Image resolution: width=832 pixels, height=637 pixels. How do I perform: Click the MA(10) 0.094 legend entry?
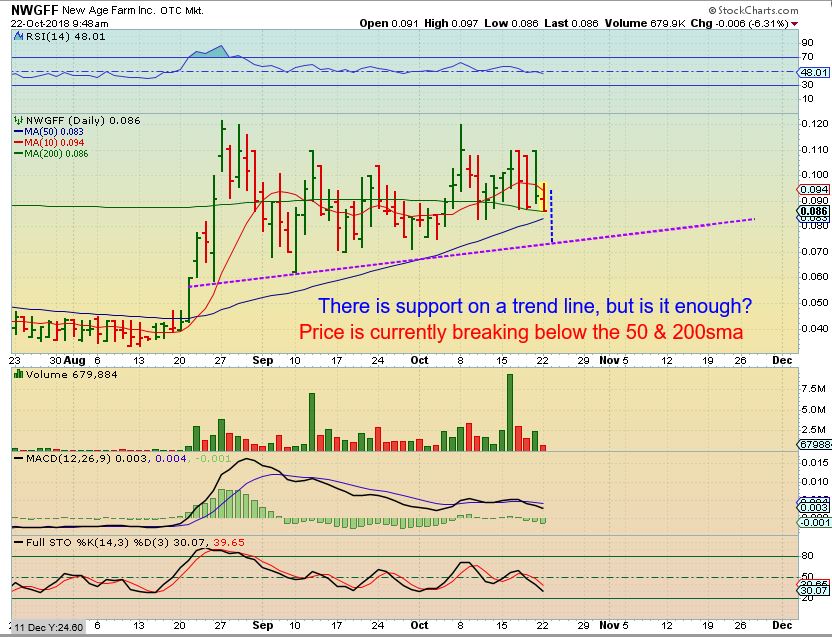(54, 143)
